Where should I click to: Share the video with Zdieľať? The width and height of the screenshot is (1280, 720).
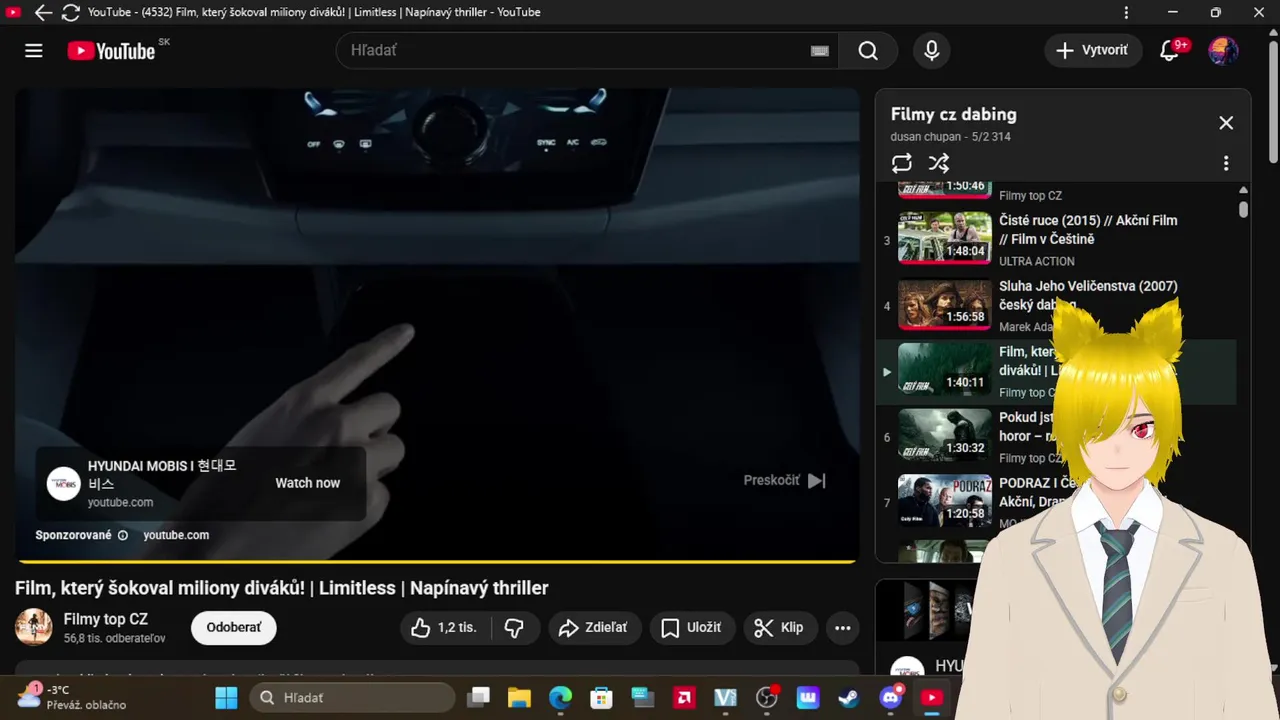[x=593, y=628]
